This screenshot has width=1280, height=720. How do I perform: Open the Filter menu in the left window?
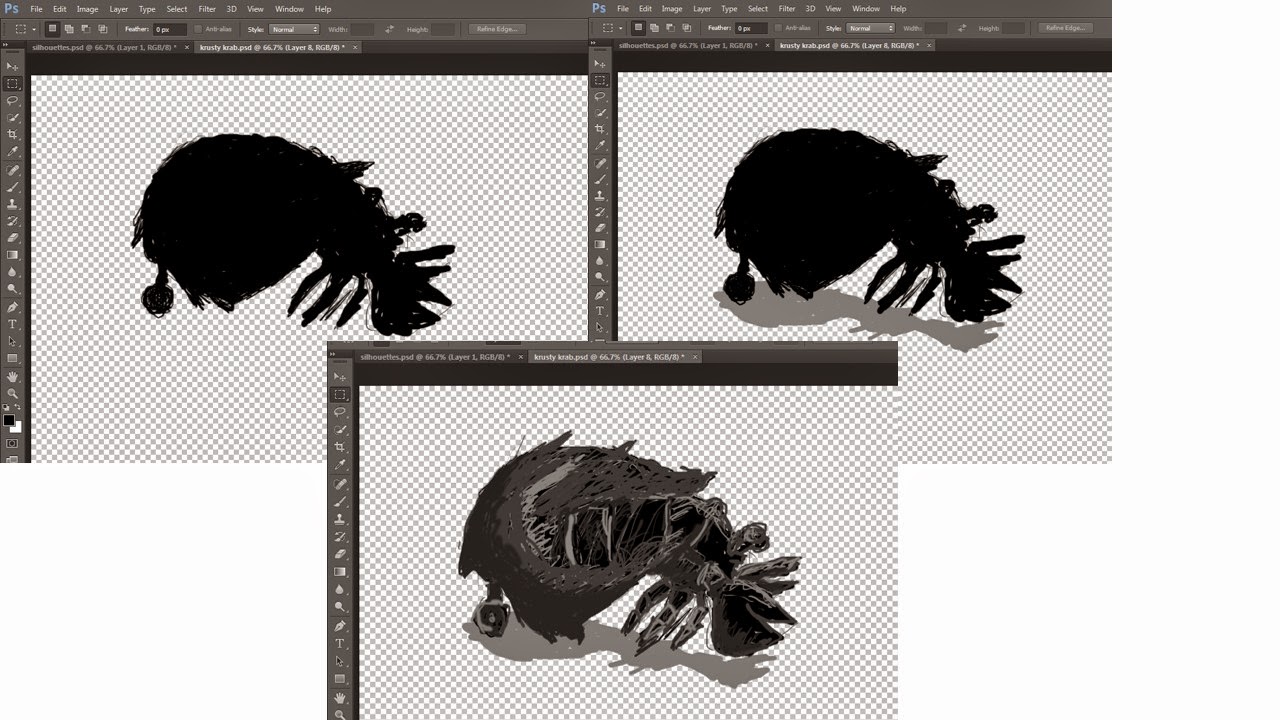(x=207, y=9)
